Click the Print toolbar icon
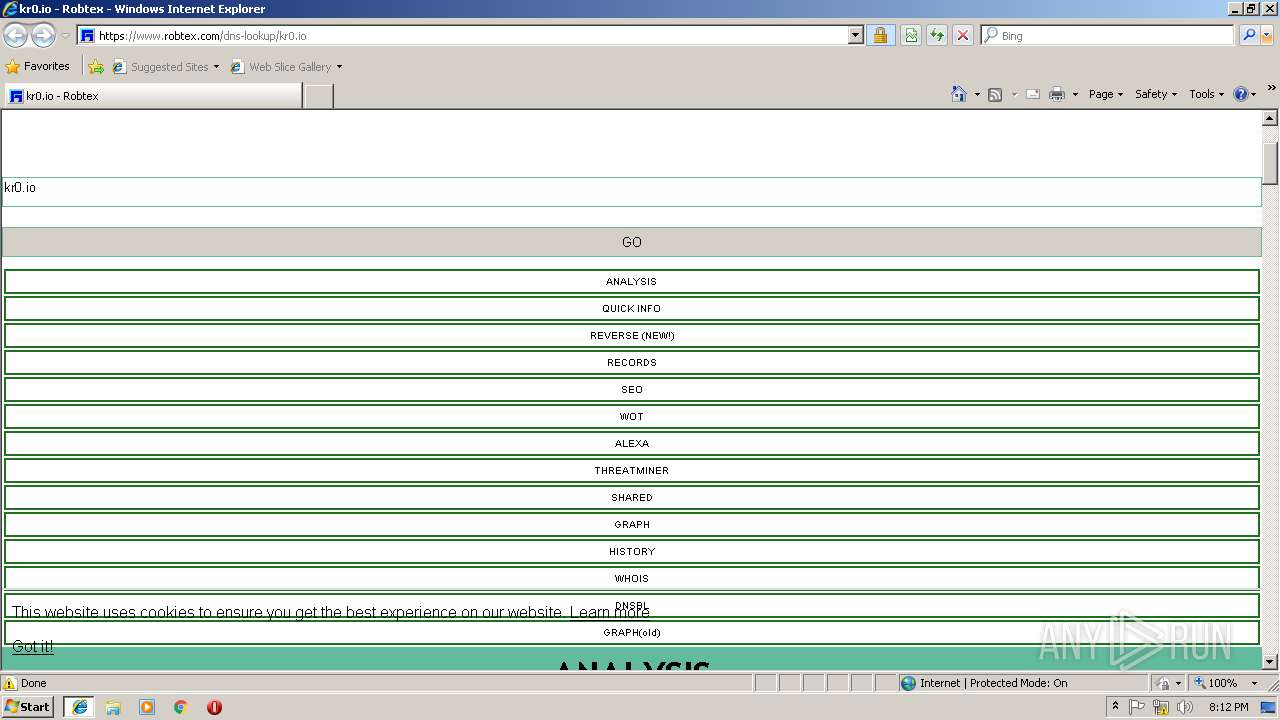Image resolution: width=1280 pixels, height=720 pixels. [x=1057, y=94]
